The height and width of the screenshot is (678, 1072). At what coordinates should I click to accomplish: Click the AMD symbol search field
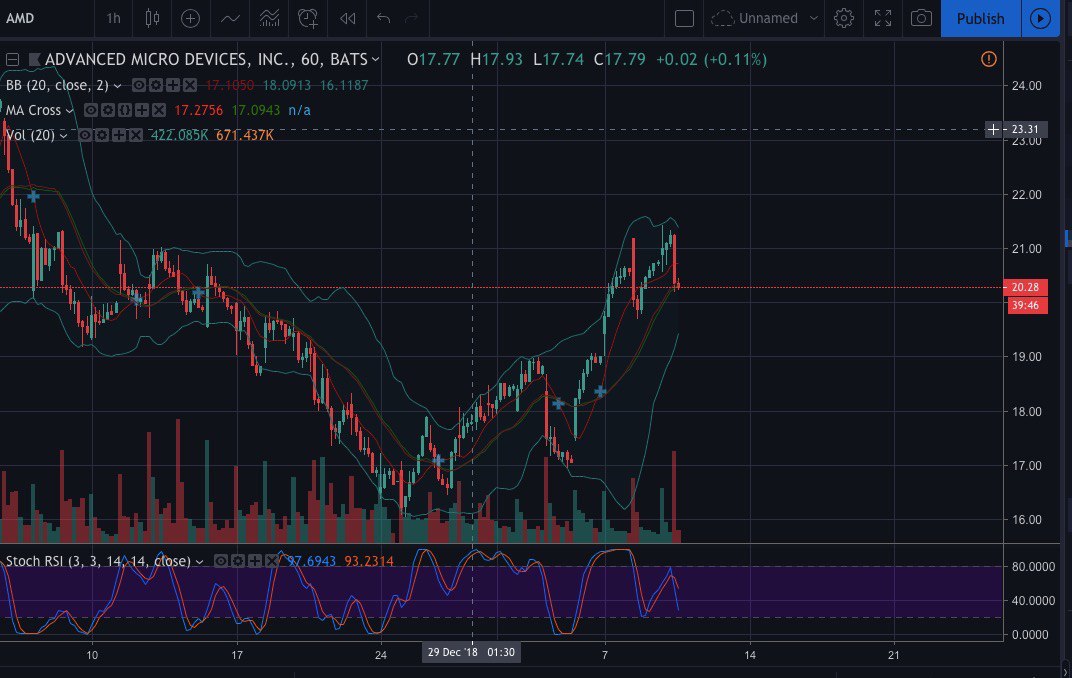click(x=40, y=18)
